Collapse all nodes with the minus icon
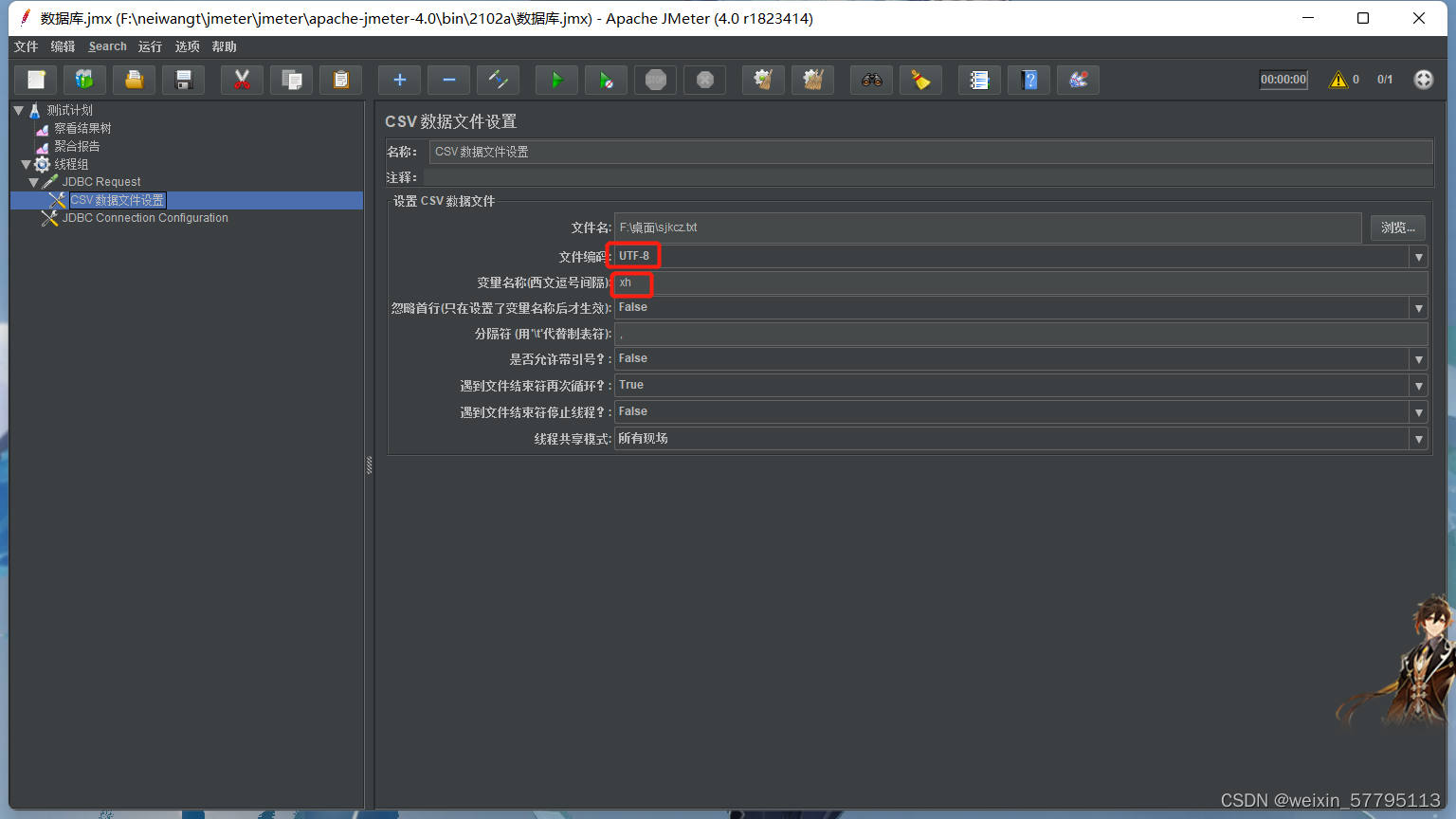Viewport: 1456px width, 819px height. tap(448, 80)
